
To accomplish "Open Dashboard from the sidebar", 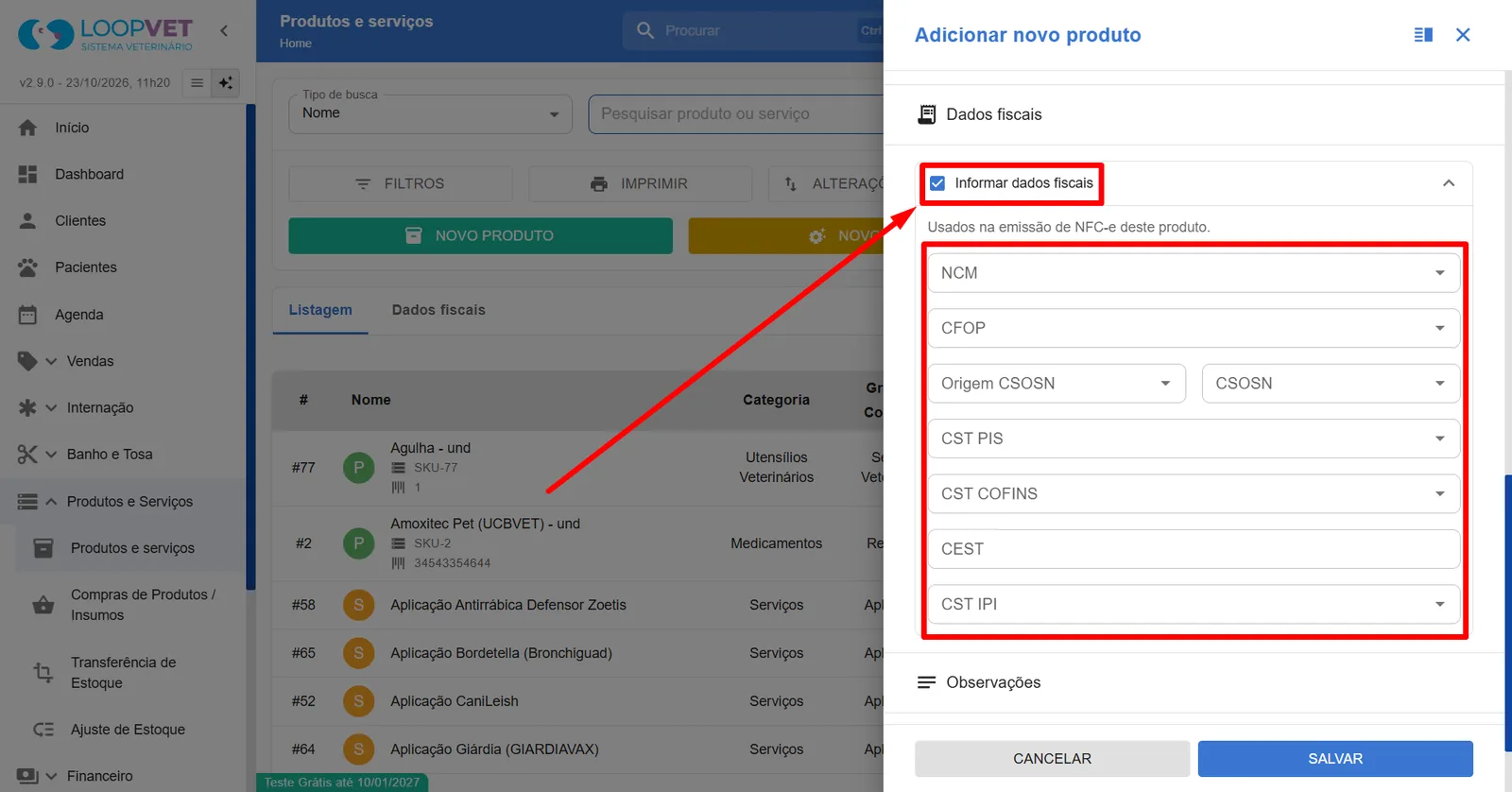I will 89,174.
